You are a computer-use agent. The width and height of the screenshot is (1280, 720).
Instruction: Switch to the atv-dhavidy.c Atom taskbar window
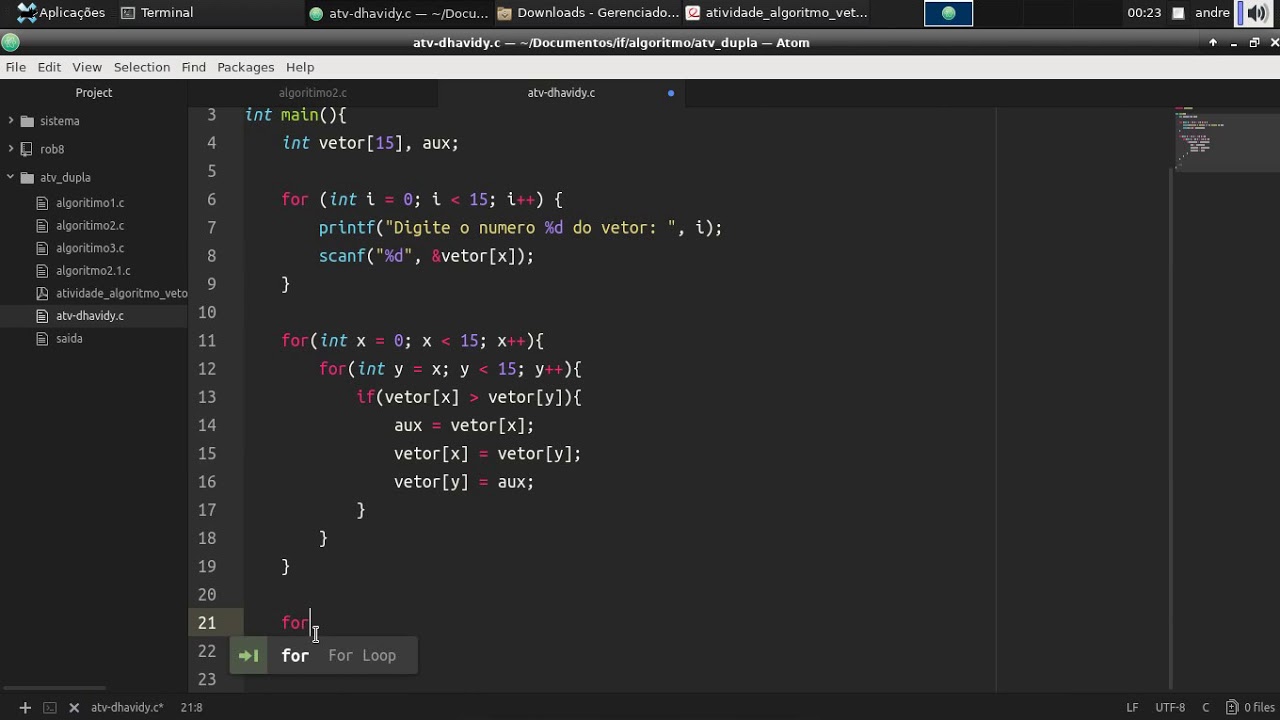[399, 13]
